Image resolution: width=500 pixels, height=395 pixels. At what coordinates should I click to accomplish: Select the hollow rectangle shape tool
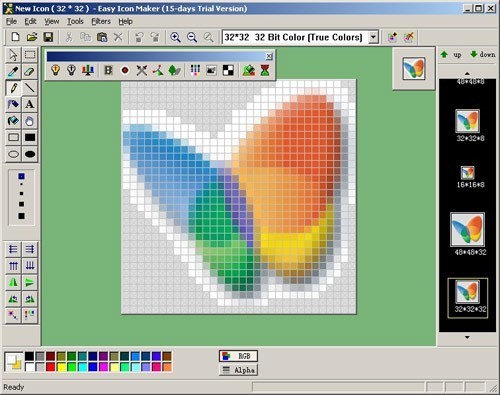point(13,137)
